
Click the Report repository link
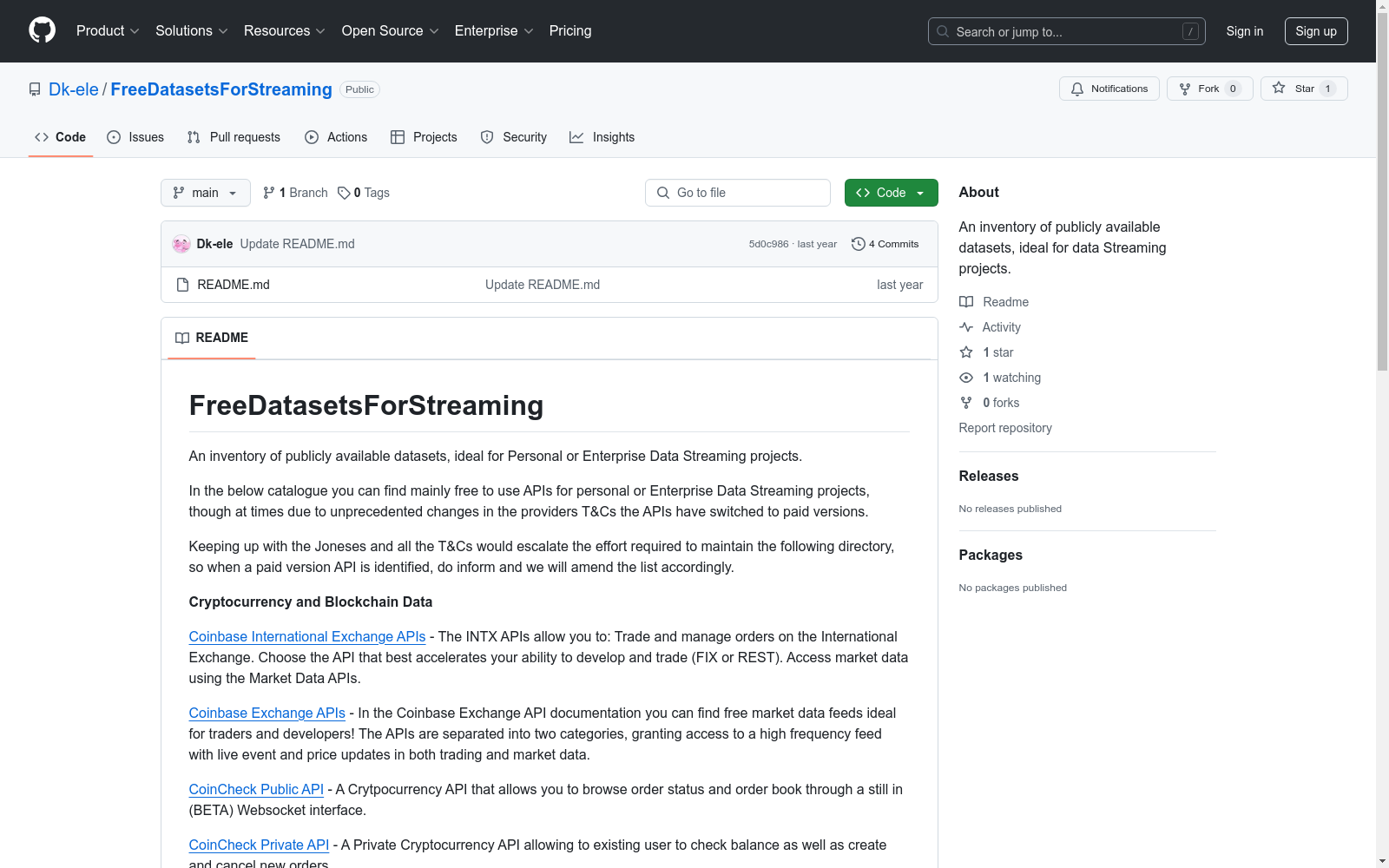(x=1005, y=428)
